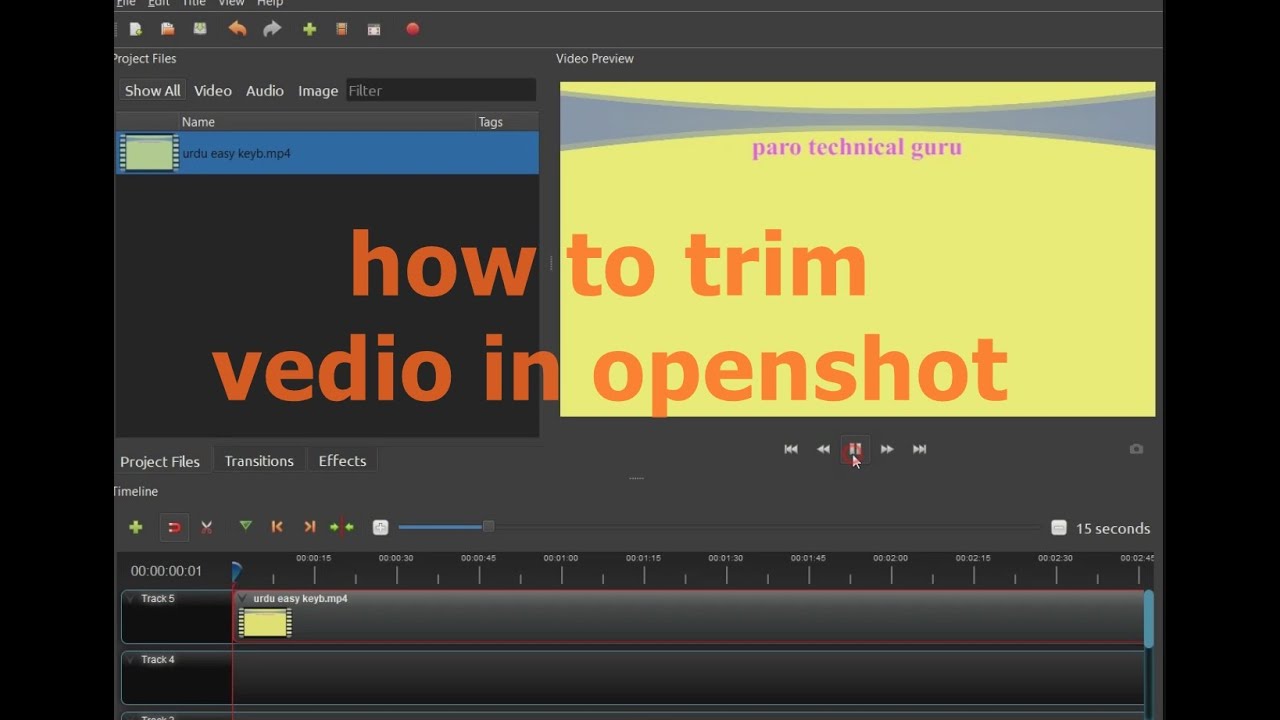Open the Title menu

[194, 3]
